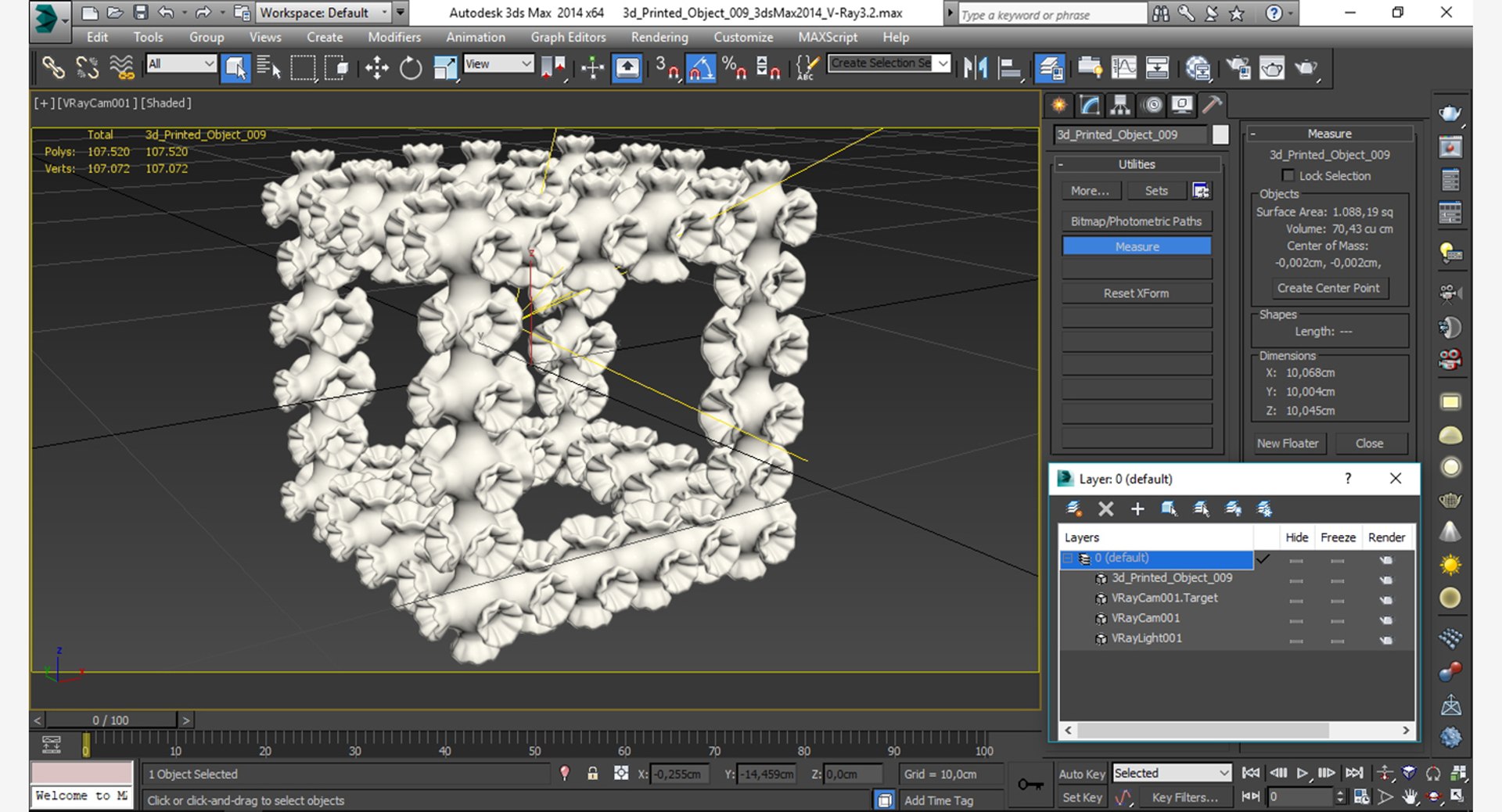This screenshot has height=812, width=1502.
Task: Open the Modify command panel tab
Action: (1090, 105)
